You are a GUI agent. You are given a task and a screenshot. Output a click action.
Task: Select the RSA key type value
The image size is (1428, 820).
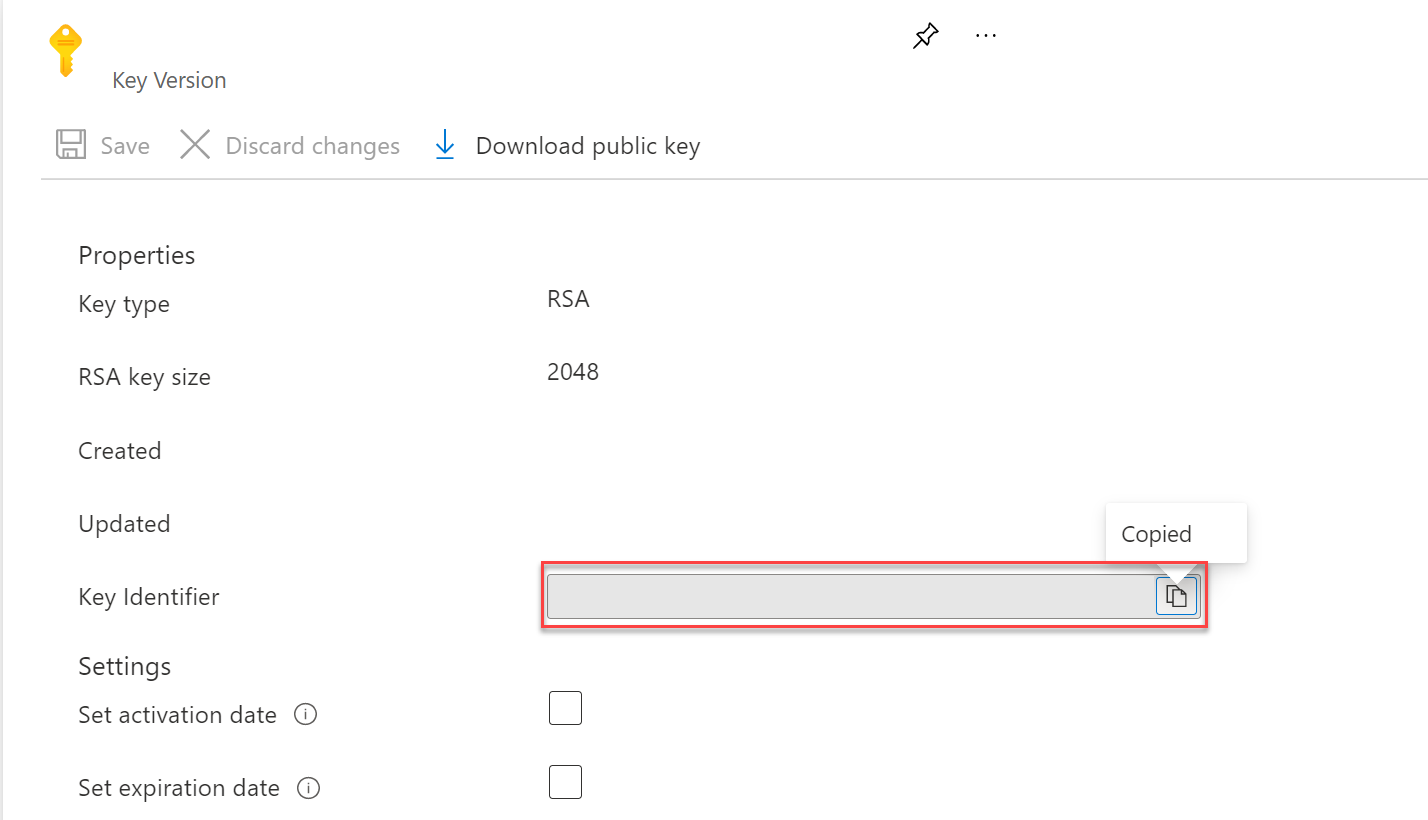pyautogui.click(x=567, y=298)
